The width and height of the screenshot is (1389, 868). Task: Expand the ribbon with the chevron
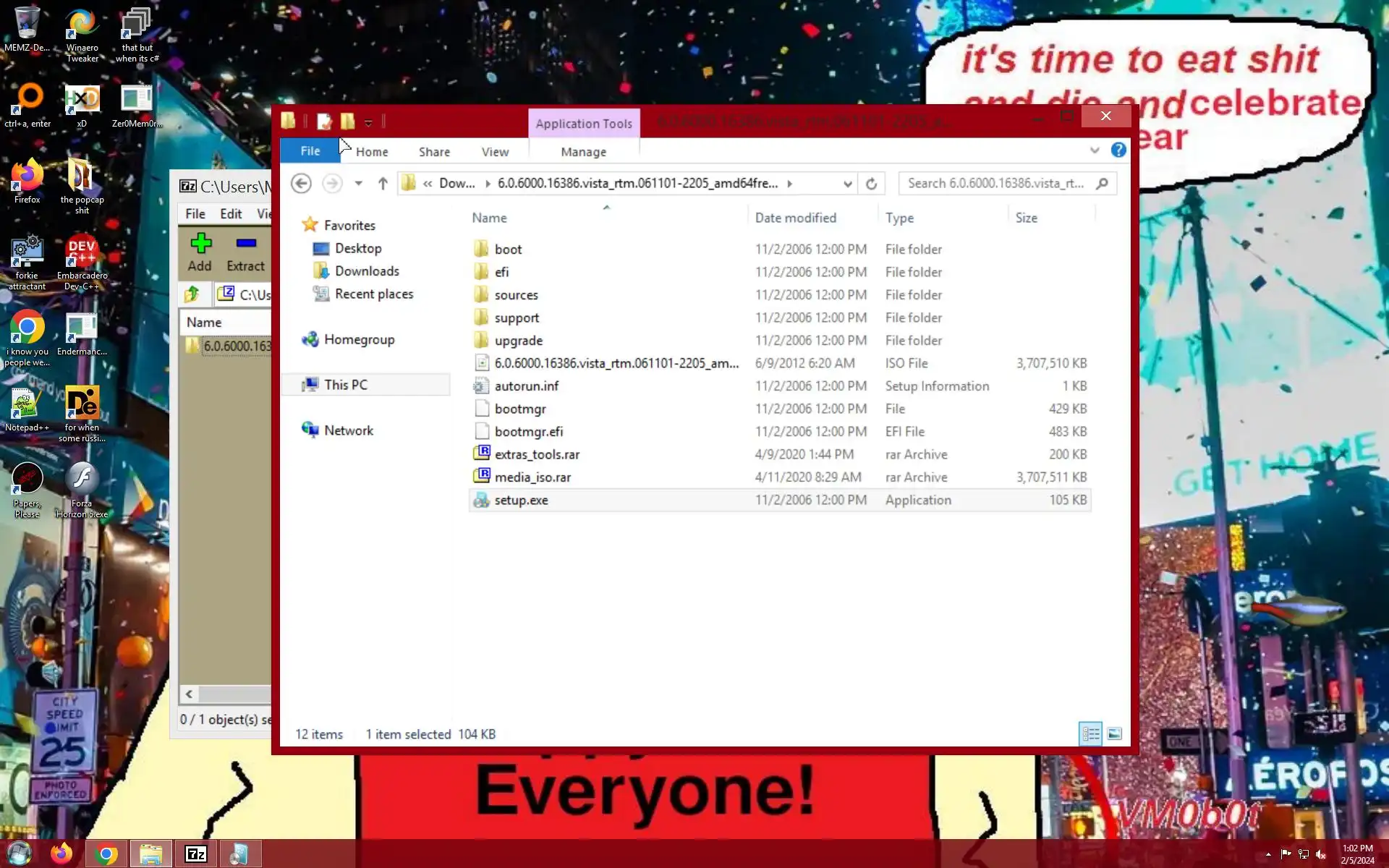(1094, 150)
